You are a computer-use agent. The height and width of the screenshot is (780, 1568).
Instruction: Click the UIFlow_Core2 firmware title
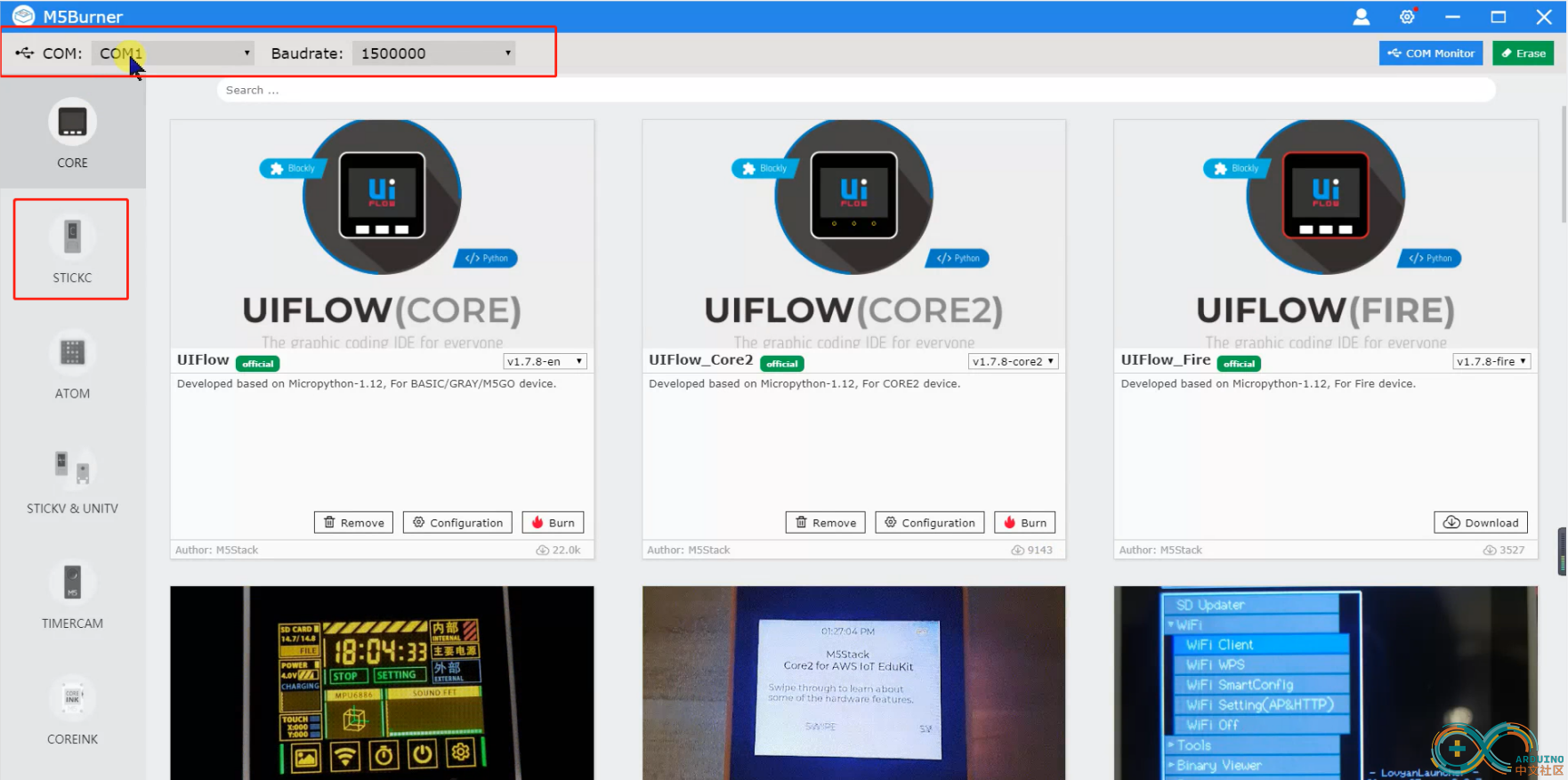coord(700,359)
